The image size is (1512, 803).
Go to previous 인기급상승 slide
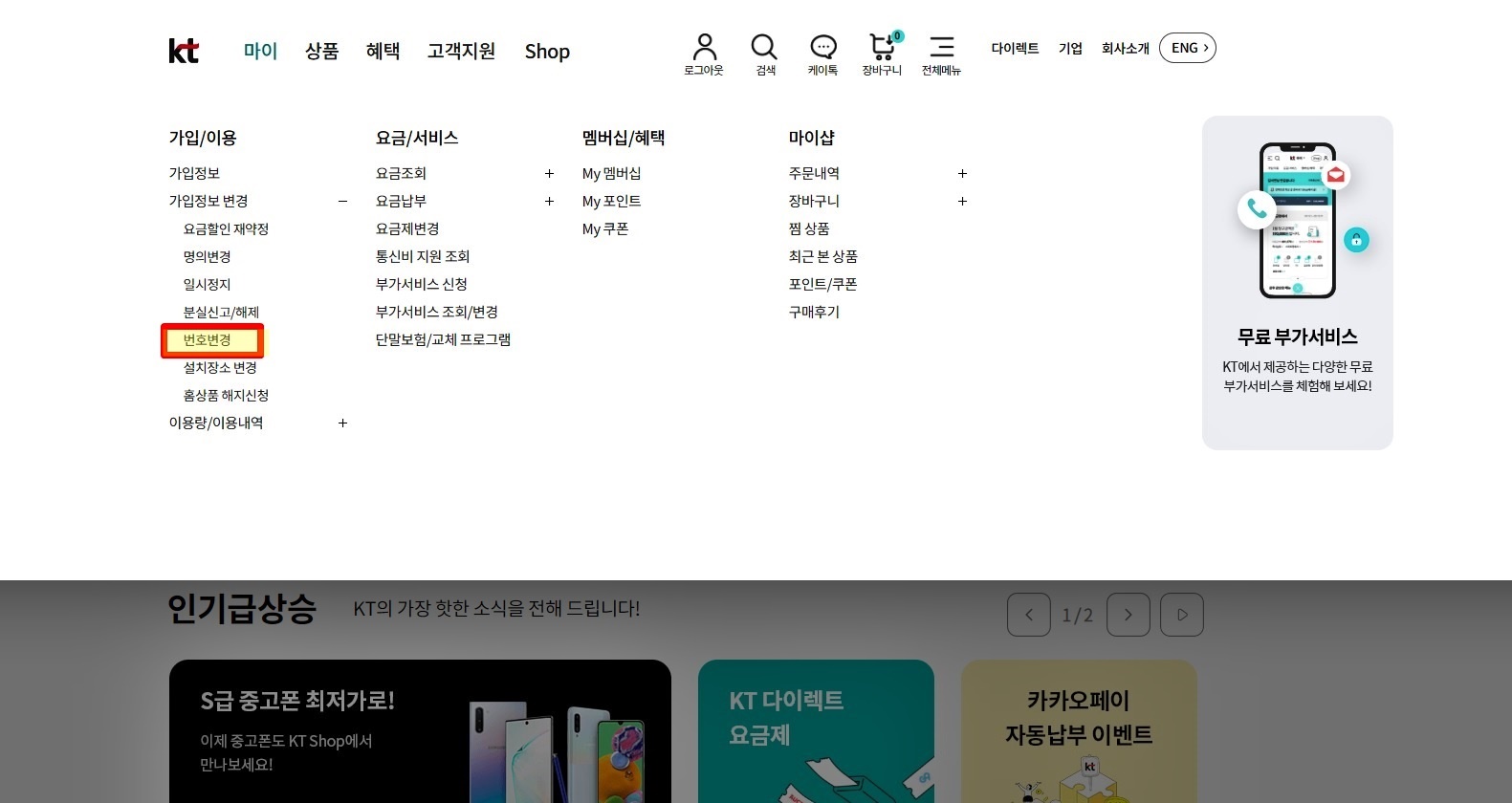point(1029,615)
